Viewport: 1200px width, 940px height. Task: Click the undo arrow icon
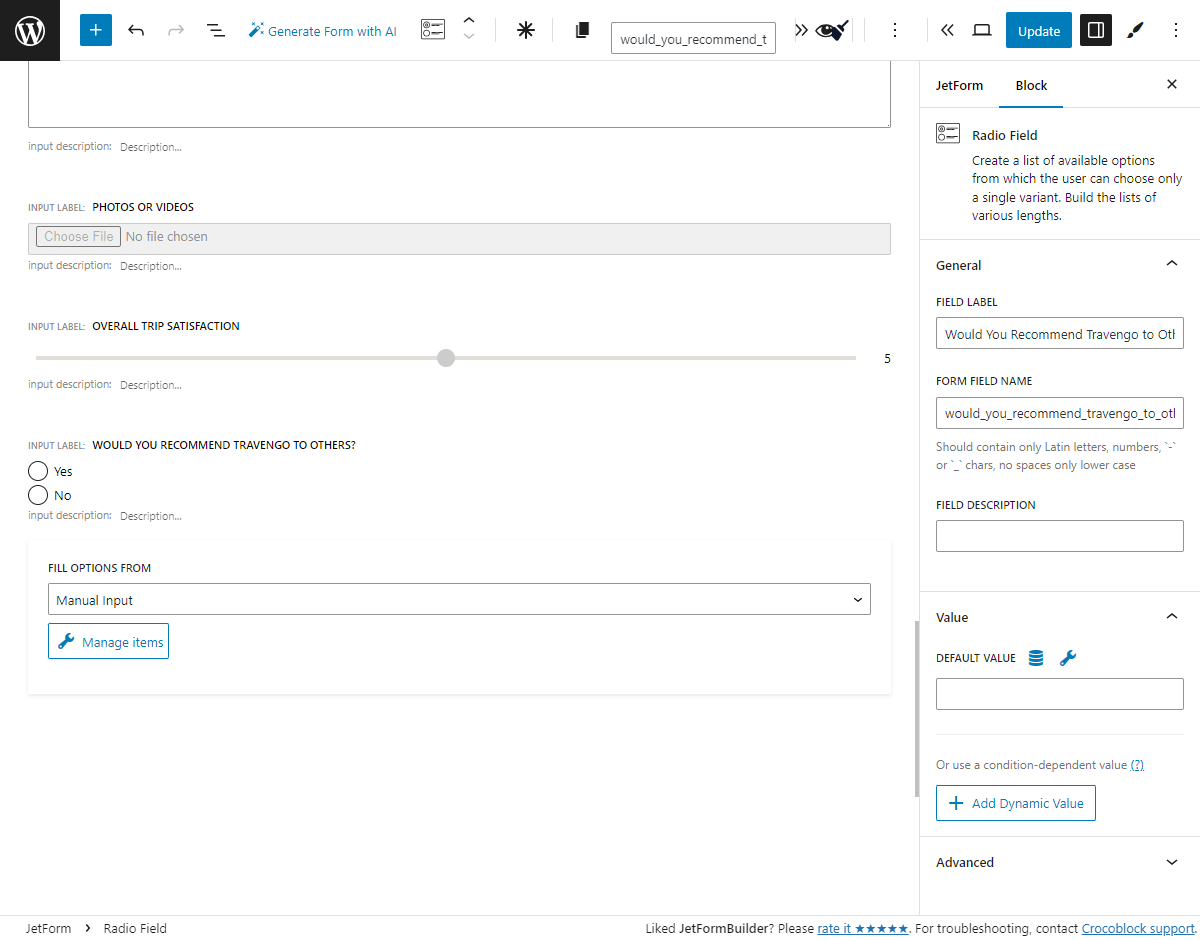[136, 30]
